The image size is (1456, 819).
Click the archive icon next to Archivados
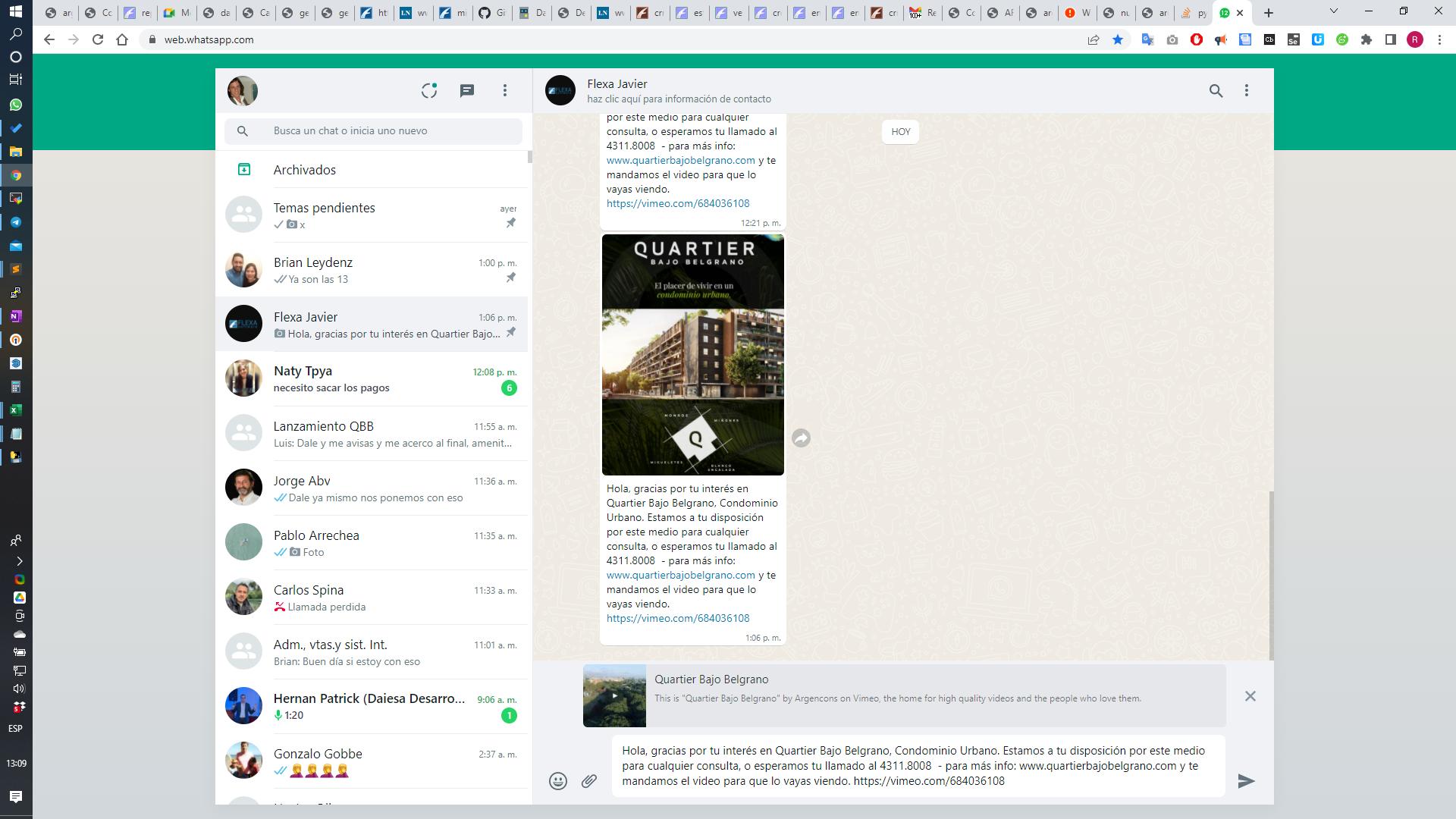pyautogui.click(x=244, y=170)
